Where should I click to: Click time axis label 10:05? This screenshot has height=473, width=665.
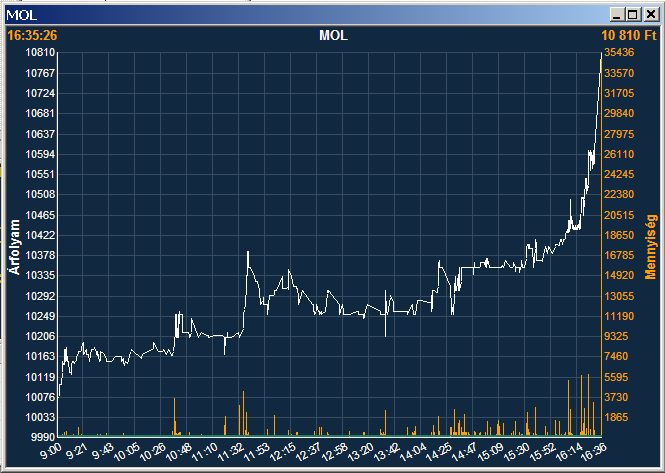[x=126, y=451]
